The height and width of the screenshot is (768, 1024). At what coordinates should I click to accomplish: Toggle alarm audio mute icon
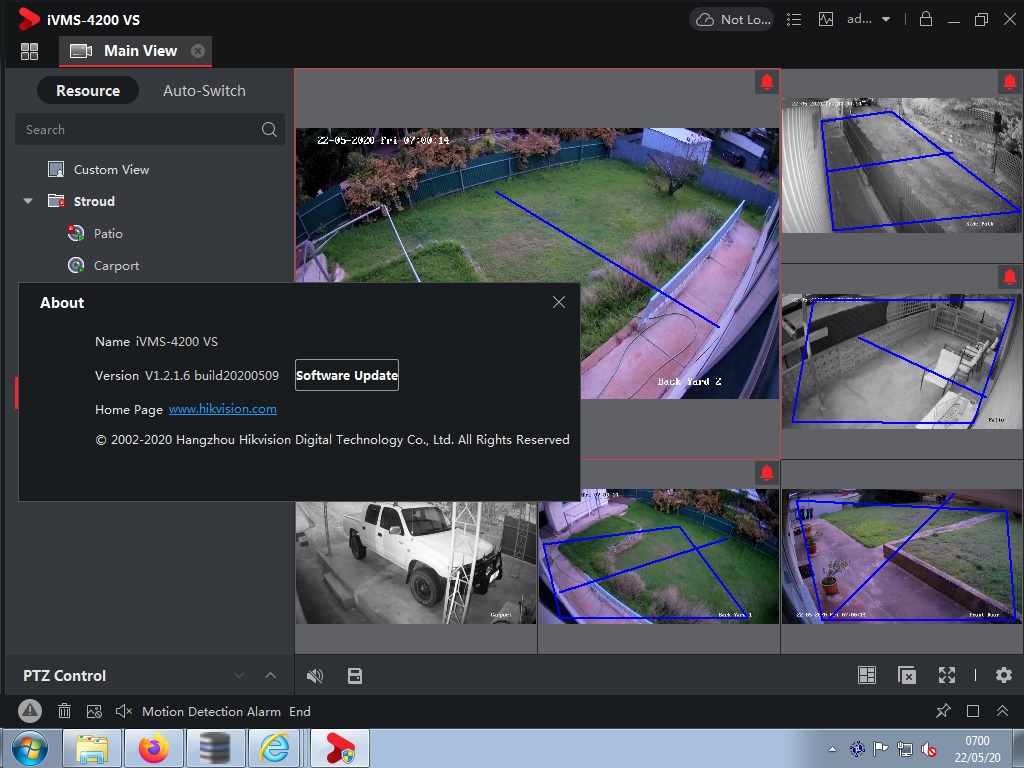[123, 711]
